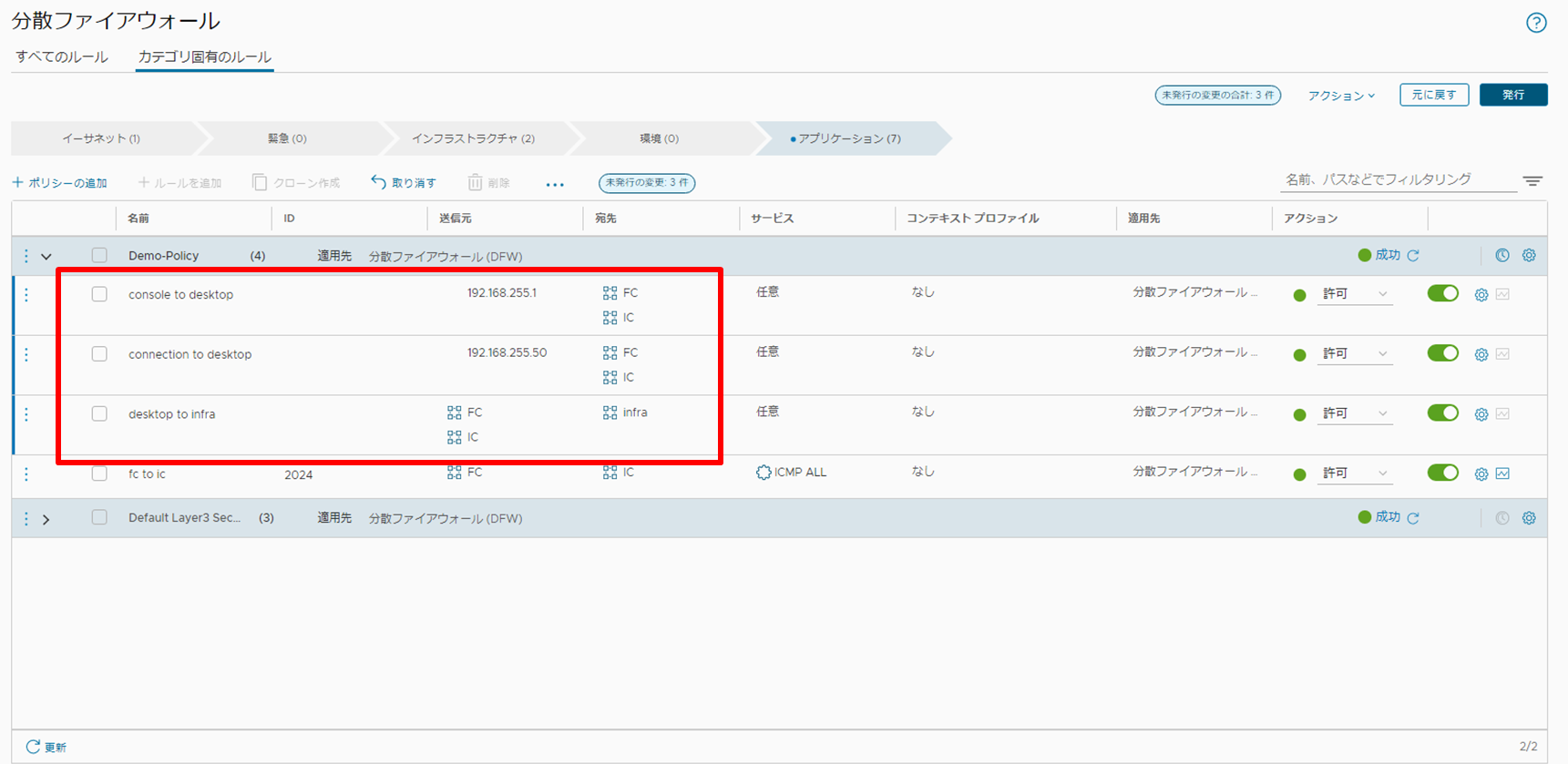Image resolution: width=1568 pixels, height=764 pixels.
Task: Open gear settings for console to desktop rule
Action: click(1481, 295)
